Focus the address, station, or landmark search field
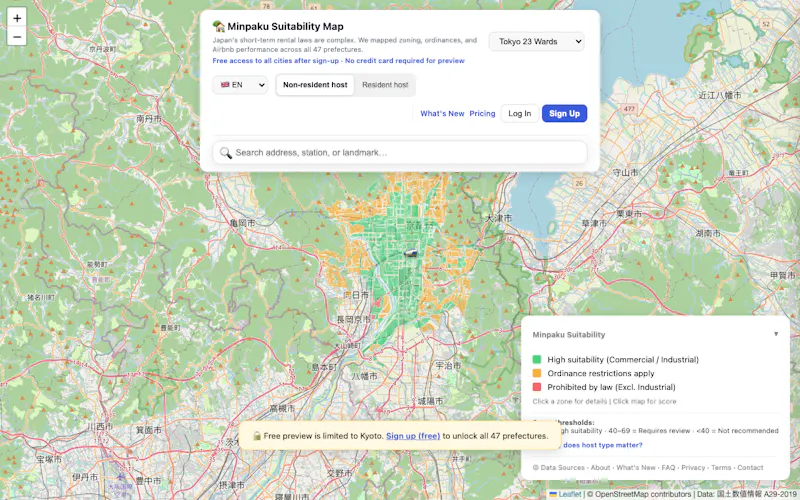Viewport: 800px width, 500px height. (x=399, y=153)
